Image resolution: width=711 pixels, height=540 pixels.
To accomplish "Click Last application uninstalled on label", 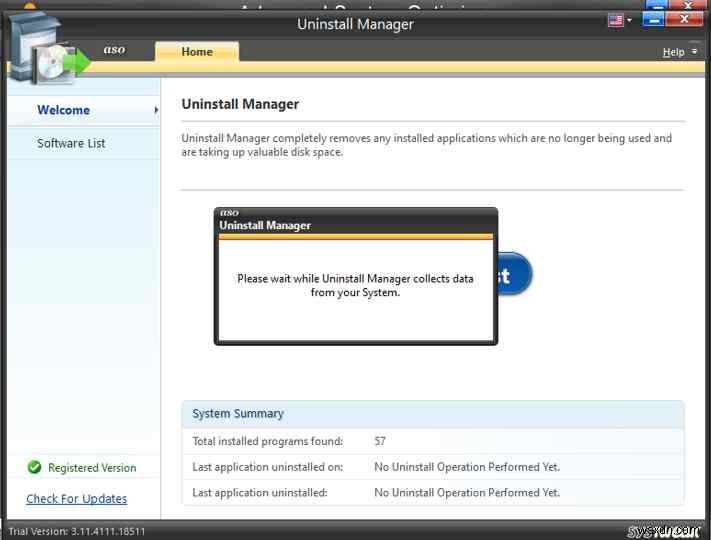I will pos(268,467).
